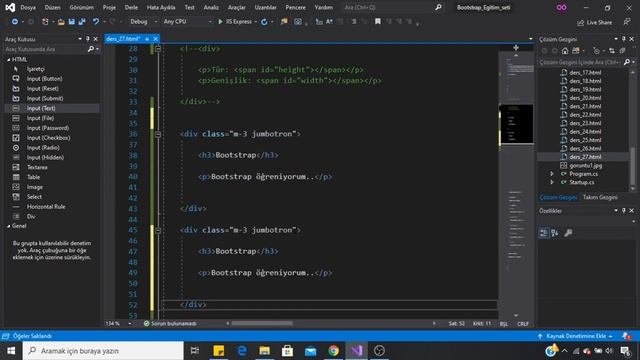Image resolution: width=640 pixels, height=360 pixels.
Task: Collapse the code block at line 45
Action: (x=158, y=231)
